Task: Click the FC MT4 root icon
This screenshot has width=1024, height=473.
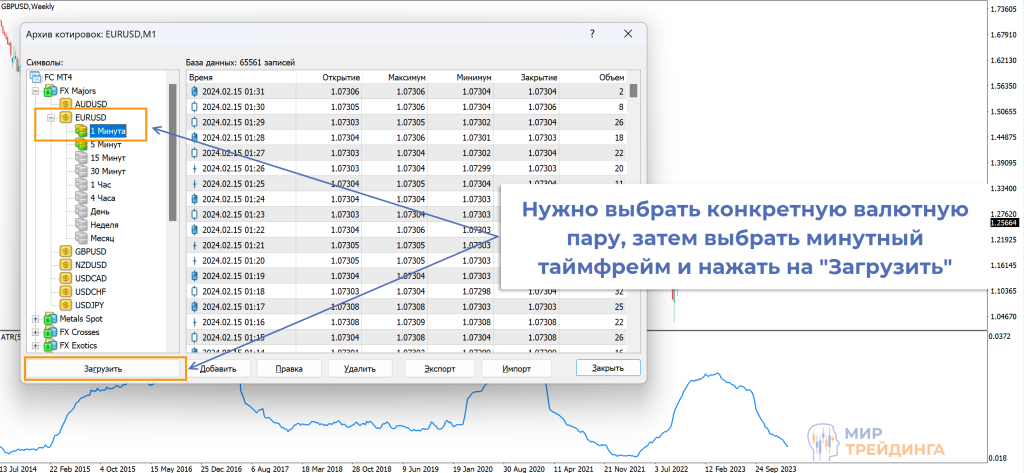Action: [x=36, y=76]
